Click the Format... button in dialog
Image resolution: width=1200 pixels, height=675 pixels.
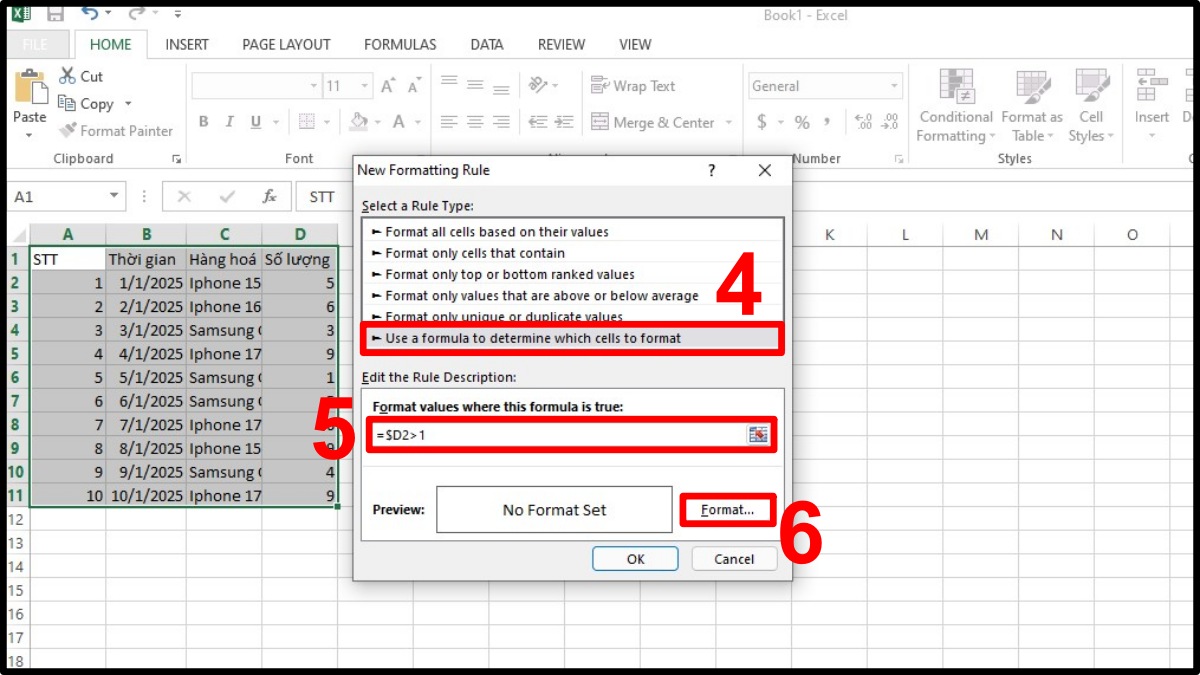coord(727,510)
